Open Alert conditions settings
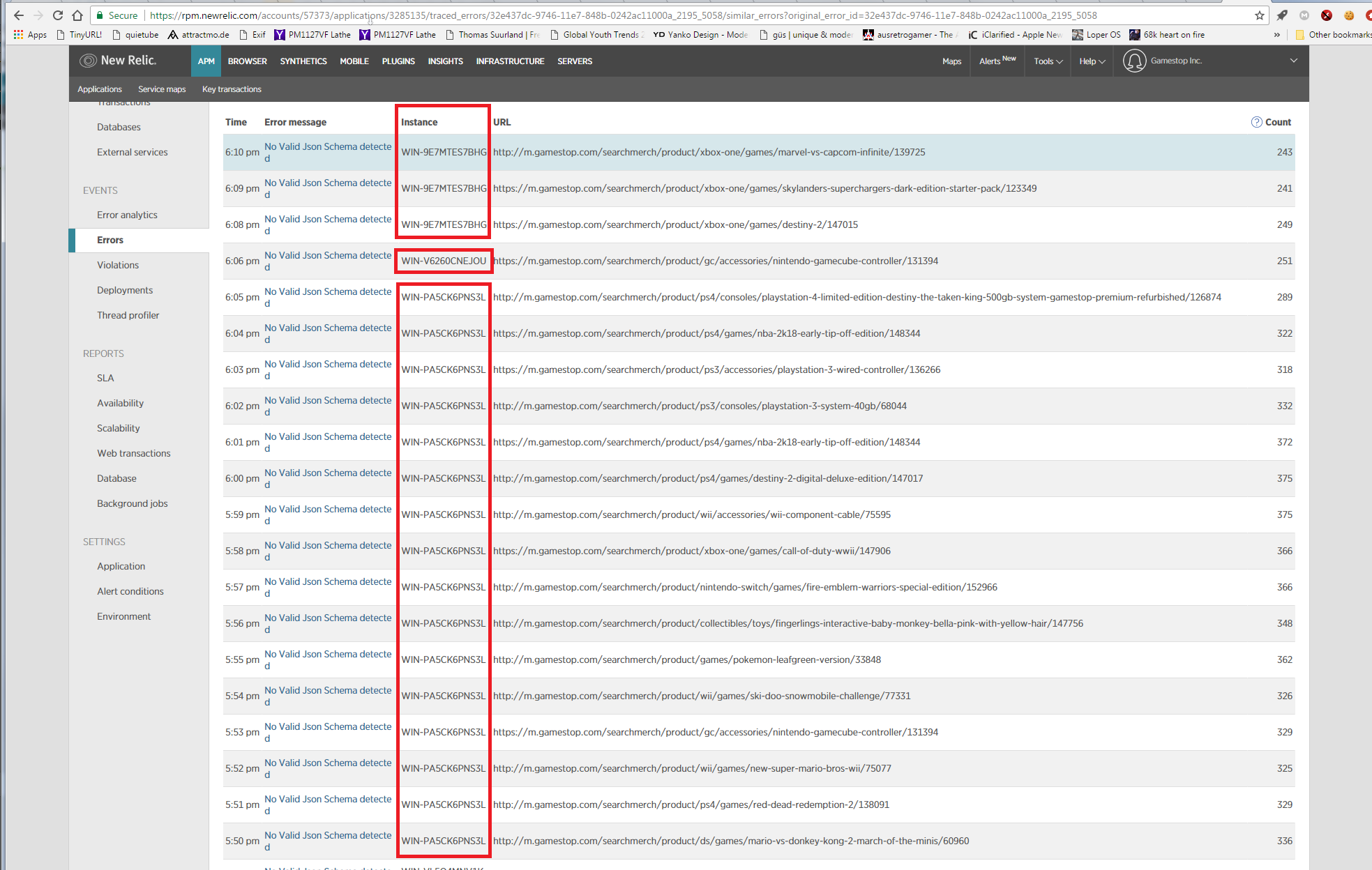This screenshot has width=1372, height=870. tap(130, 591)
